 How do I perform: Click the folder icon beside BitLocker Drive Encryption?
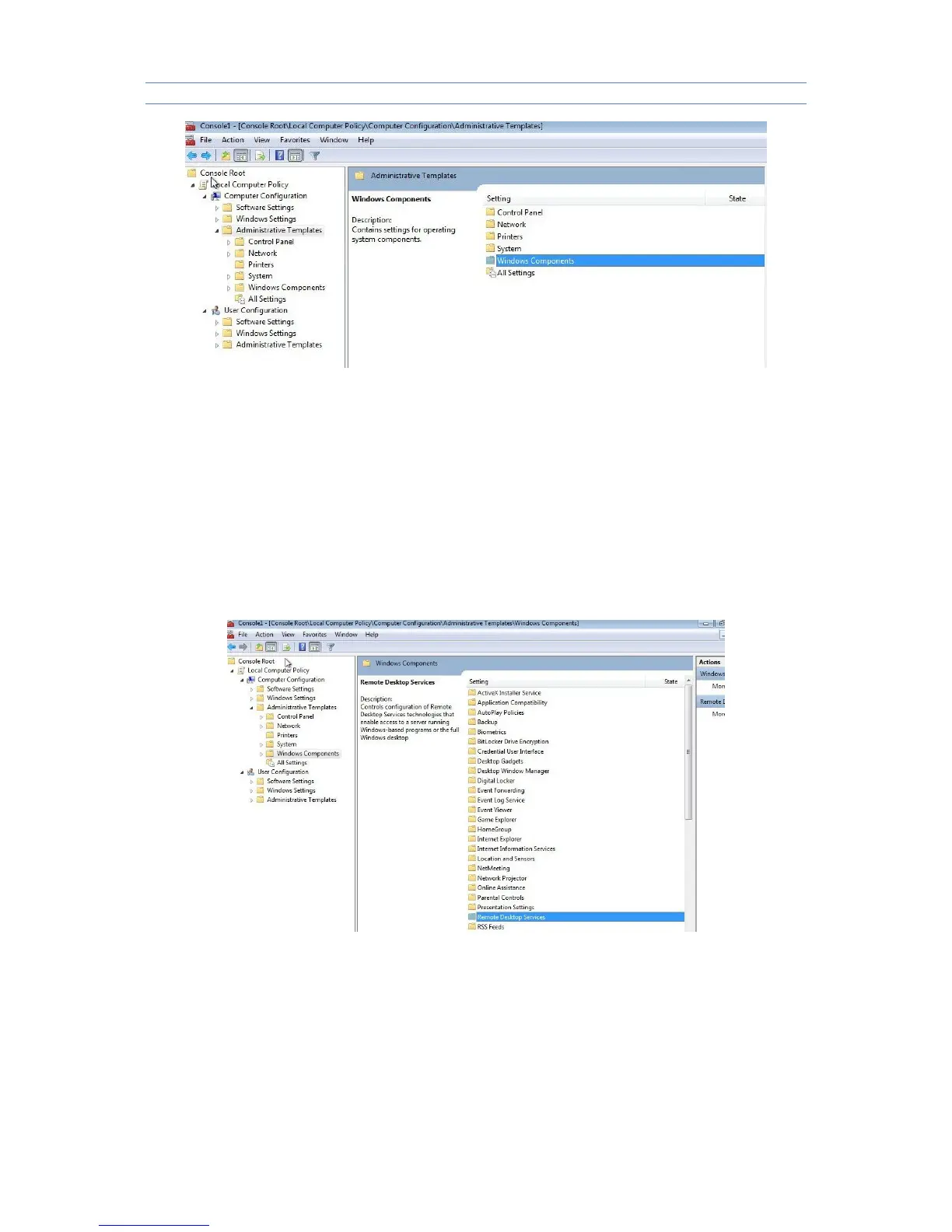[x=472, y=741]
